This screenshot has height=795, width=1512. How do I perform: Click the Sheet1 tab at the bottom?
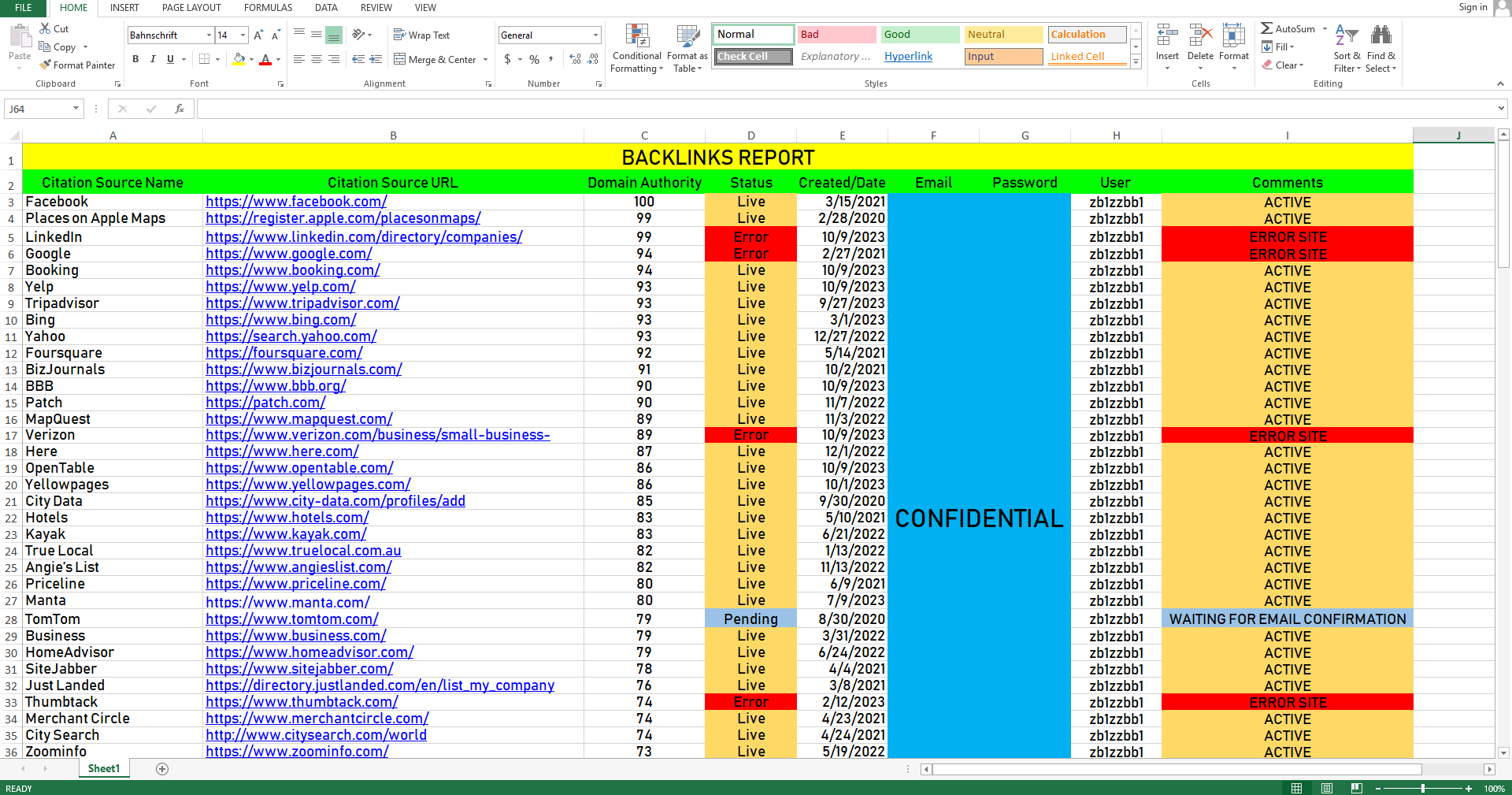coord(103,768)
